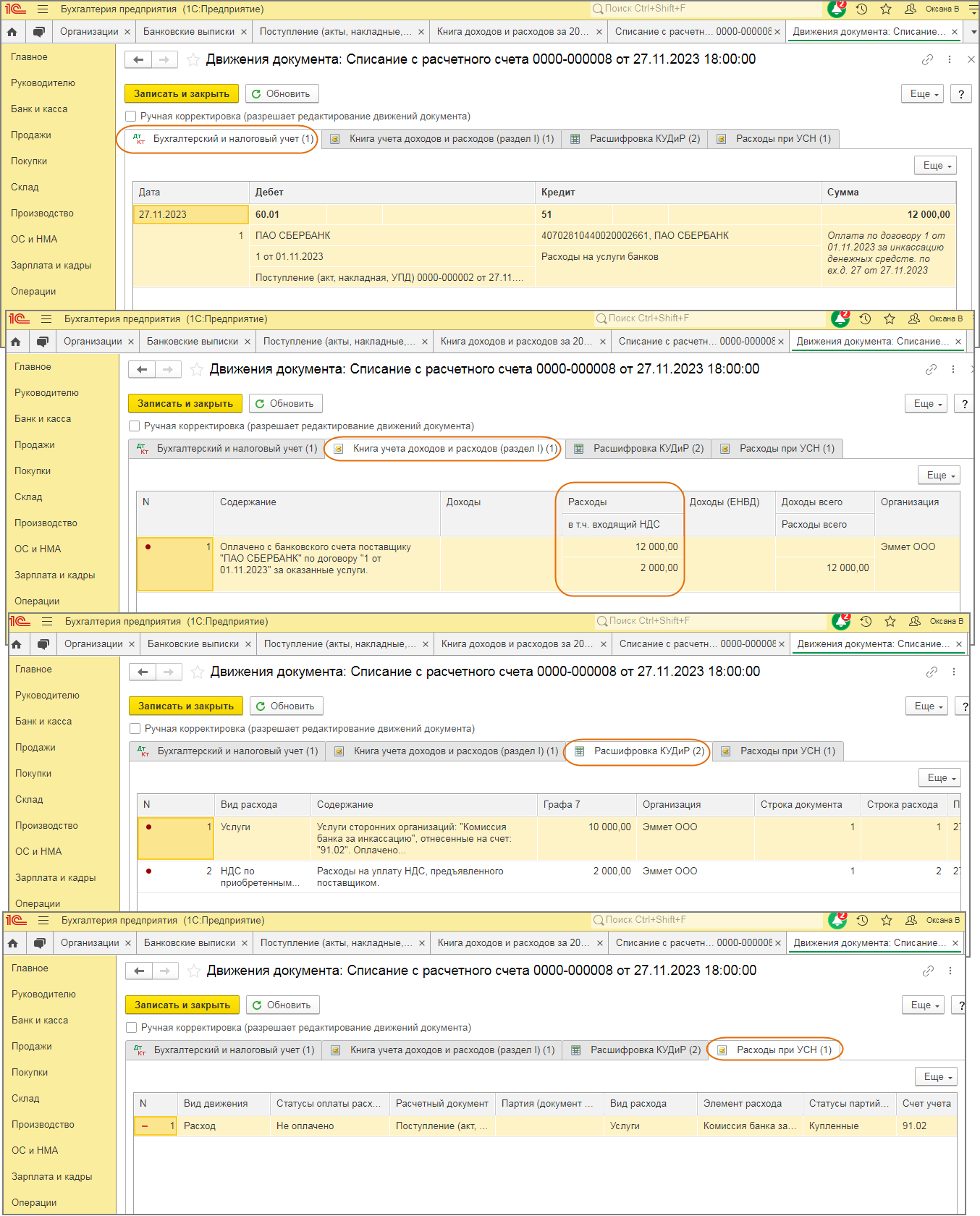The width and height of the screenshot is (980, 1216).
Task: Open favorites star in bottom window title bar
Action: click(x=886, y=921)
